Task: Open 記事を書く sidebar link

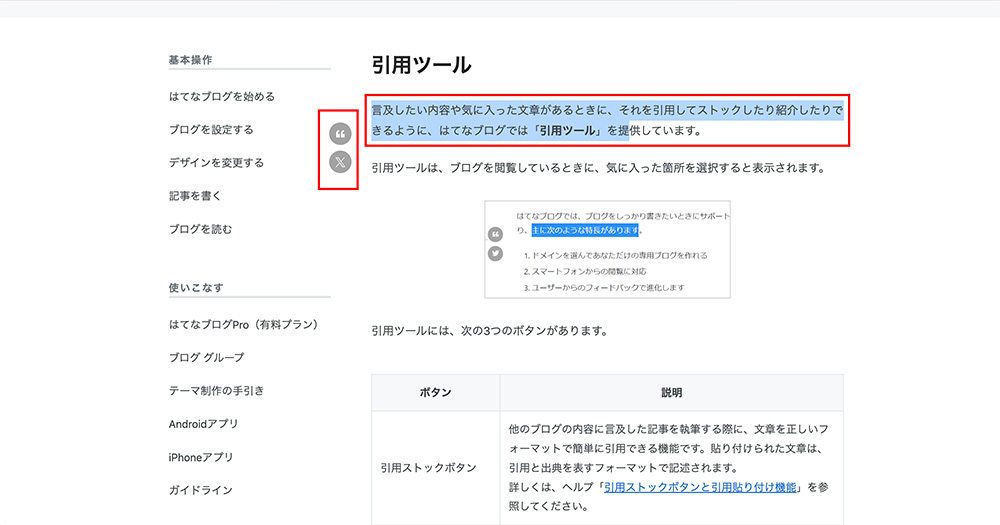Action: tap(195, 196)
